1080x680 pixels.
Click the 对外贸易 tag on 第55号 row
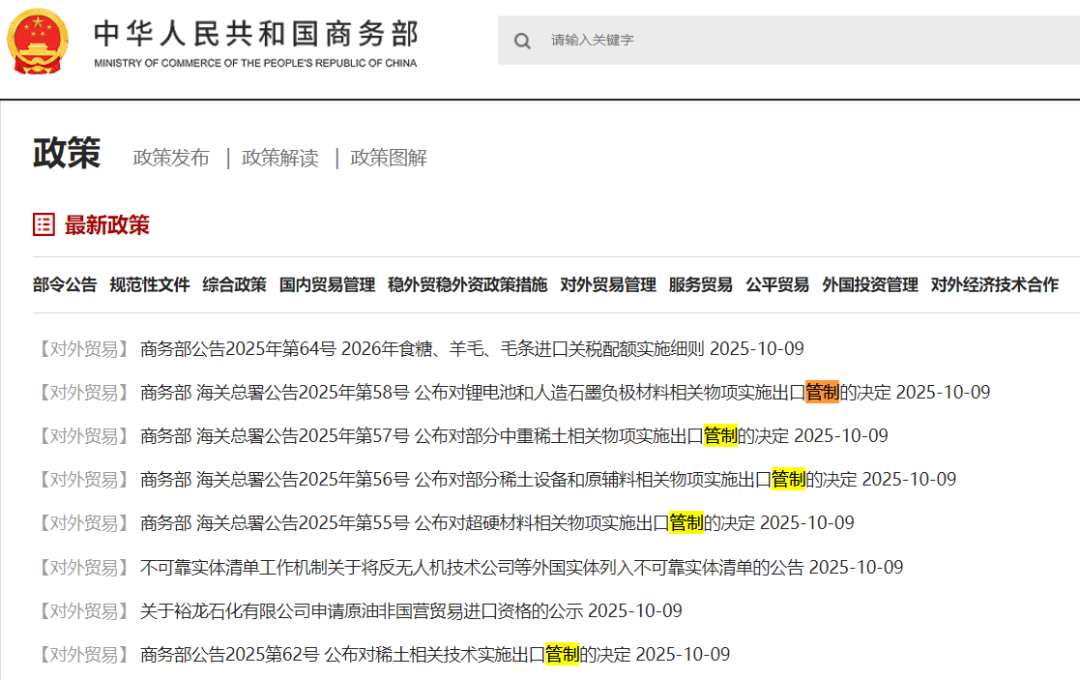84,523
